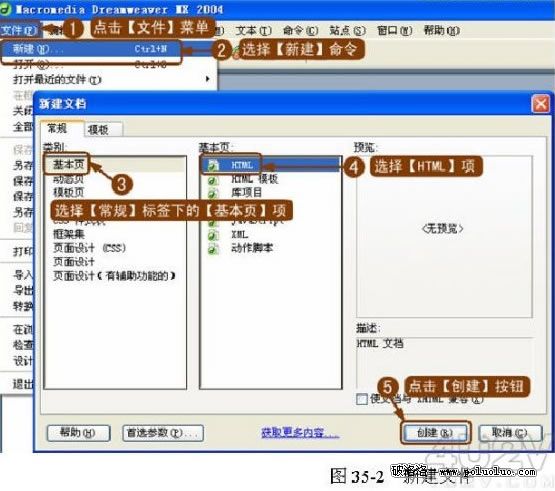Open the 窗口(W) menu

[394, 31]
